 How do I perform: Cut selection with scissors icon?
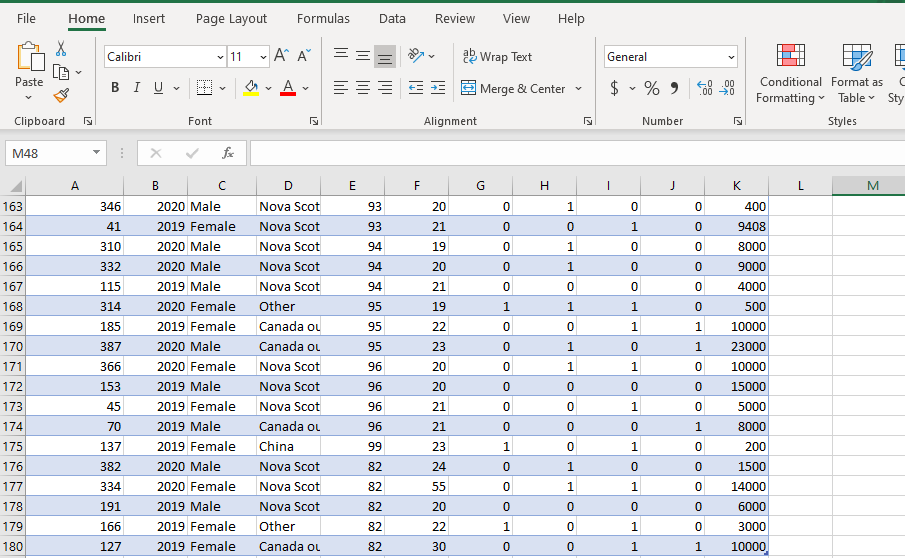click(61, 48)
